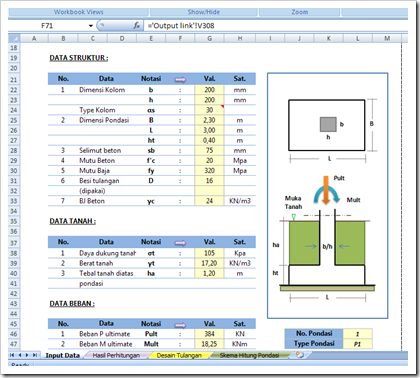Click the arrow icon in DATA TANAH header
The width and height of the screenshot is (420, 378).
click(x=180, y=243)
